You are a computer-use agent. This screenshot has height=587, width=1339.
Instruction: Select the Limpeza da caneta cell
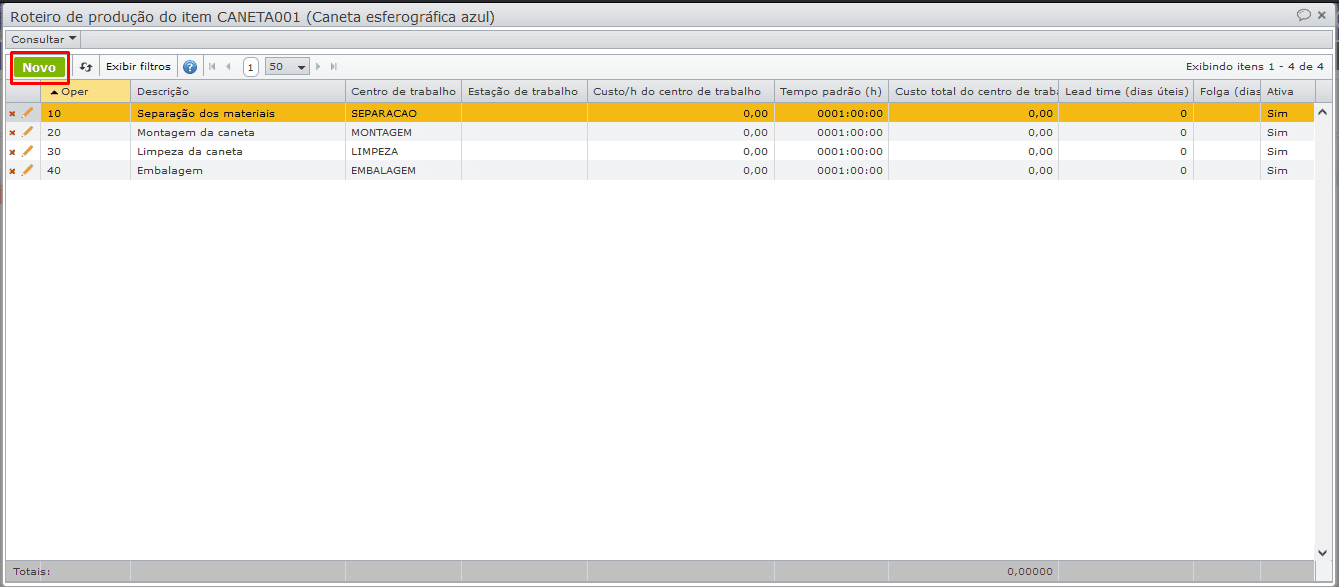[238, 151]
